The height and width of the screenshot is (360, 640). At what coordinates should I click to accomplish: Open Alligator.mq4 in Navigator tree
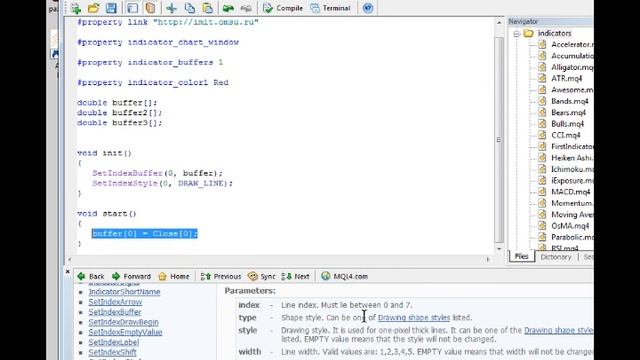(x=572, y=67)
